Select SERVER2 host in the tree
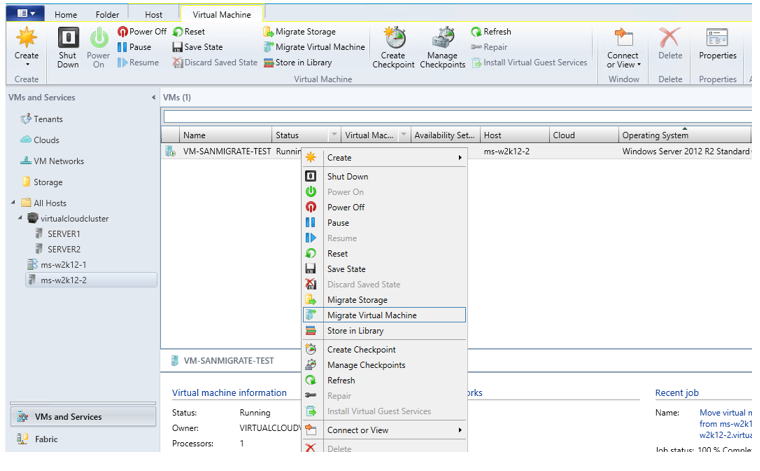 58,249
